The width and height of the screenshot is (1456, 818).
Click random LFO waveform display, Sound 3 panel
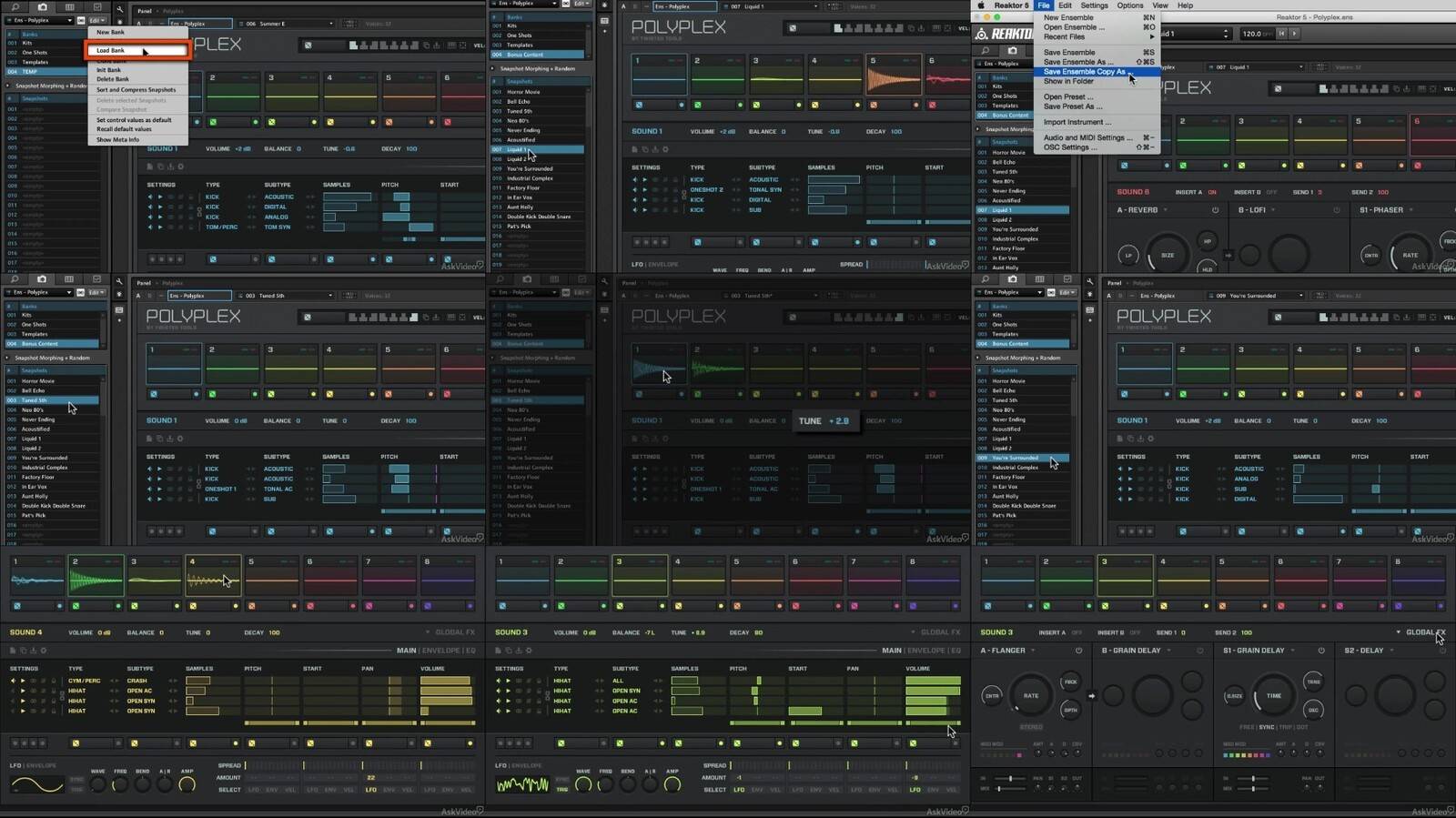pyautogui.click(x=522, y=784)
